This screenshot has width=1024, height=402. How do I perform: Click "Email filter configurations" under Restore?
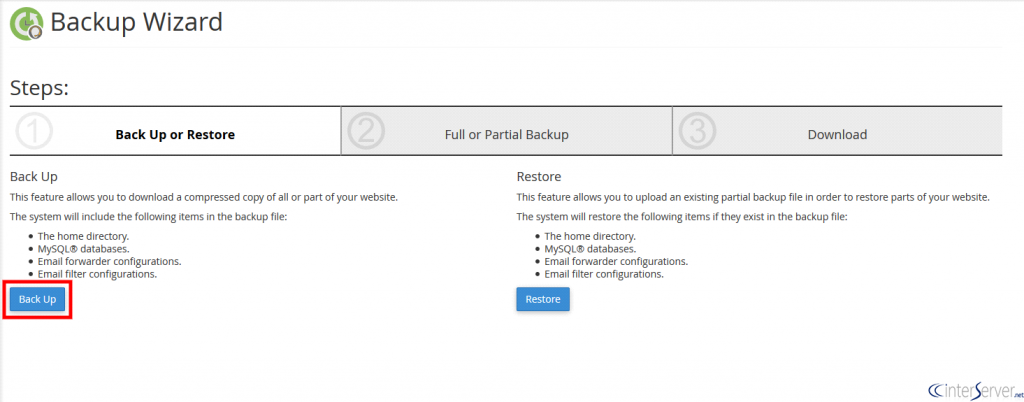[604, 273]
